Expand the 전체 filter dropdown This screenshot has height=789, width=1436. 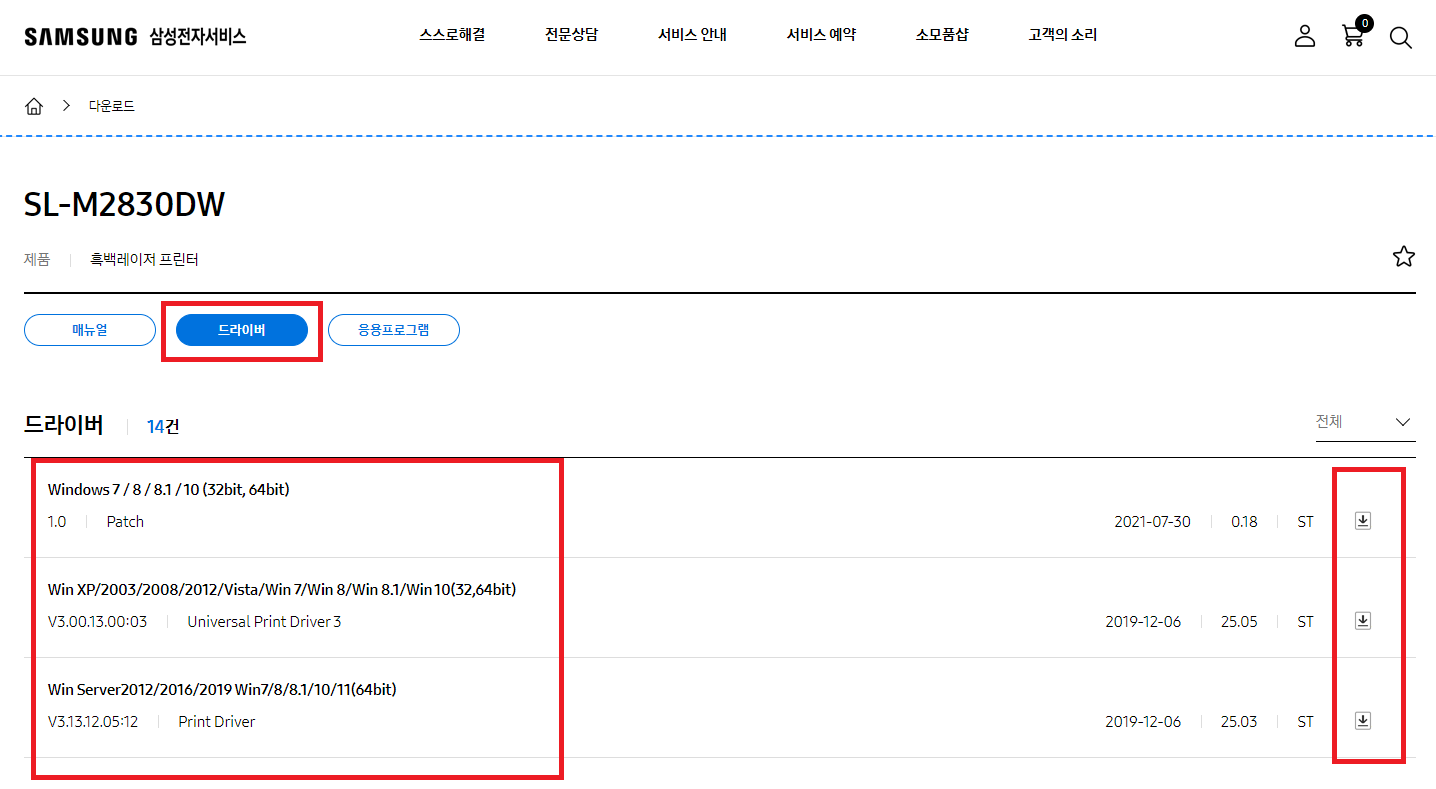click(x=1365, y=422)
